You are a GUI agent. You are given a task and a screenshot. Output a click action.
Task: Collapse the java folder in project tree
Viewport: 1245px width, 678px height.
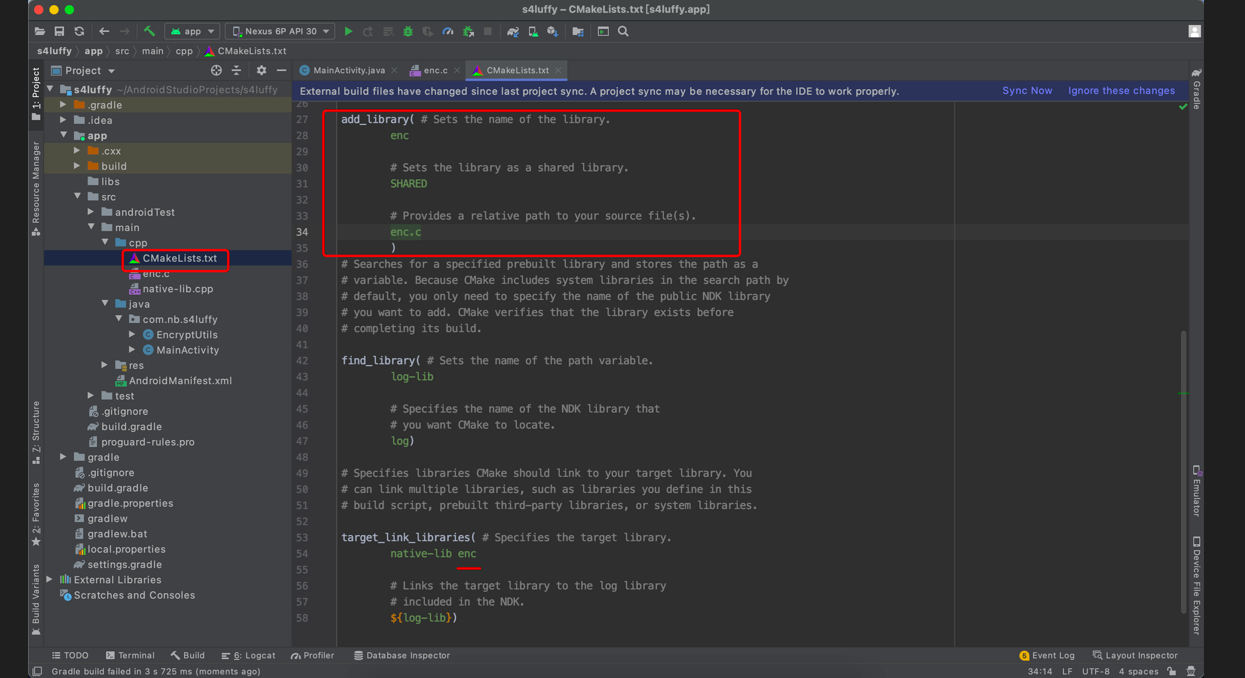(105, 304)
